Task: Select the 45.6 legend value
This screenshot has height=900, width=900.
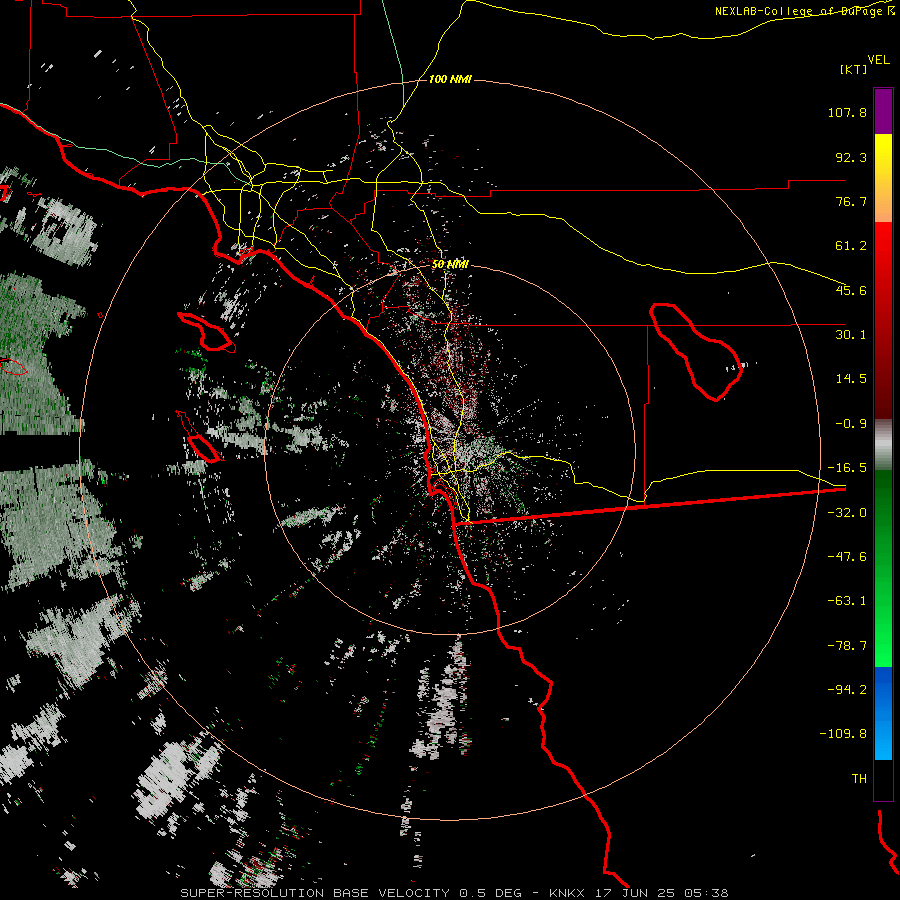Action: (851, 290)
